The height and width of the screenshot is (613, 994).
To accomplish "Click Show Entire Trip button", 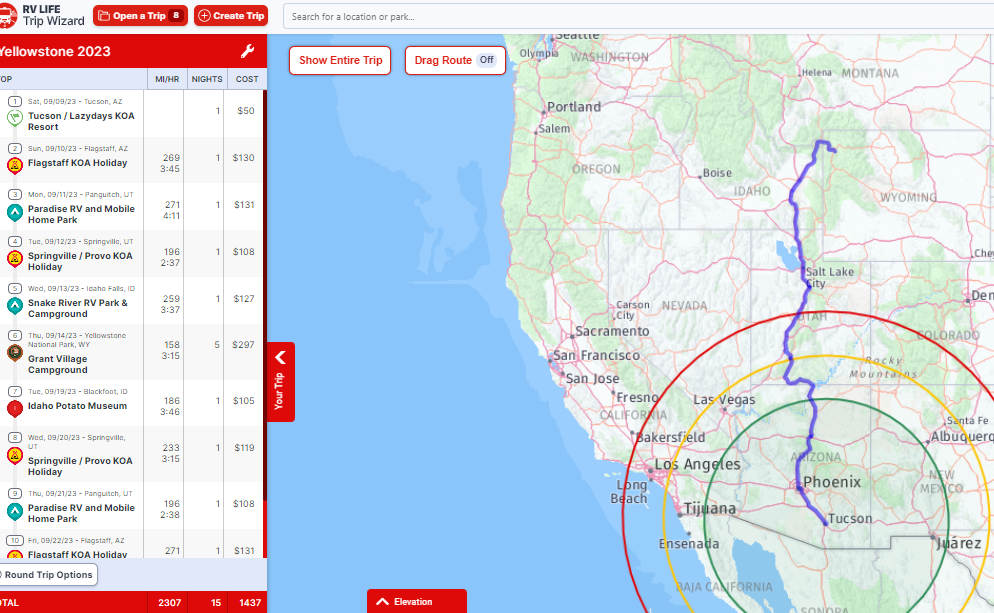I will click(x=340, y=60).
